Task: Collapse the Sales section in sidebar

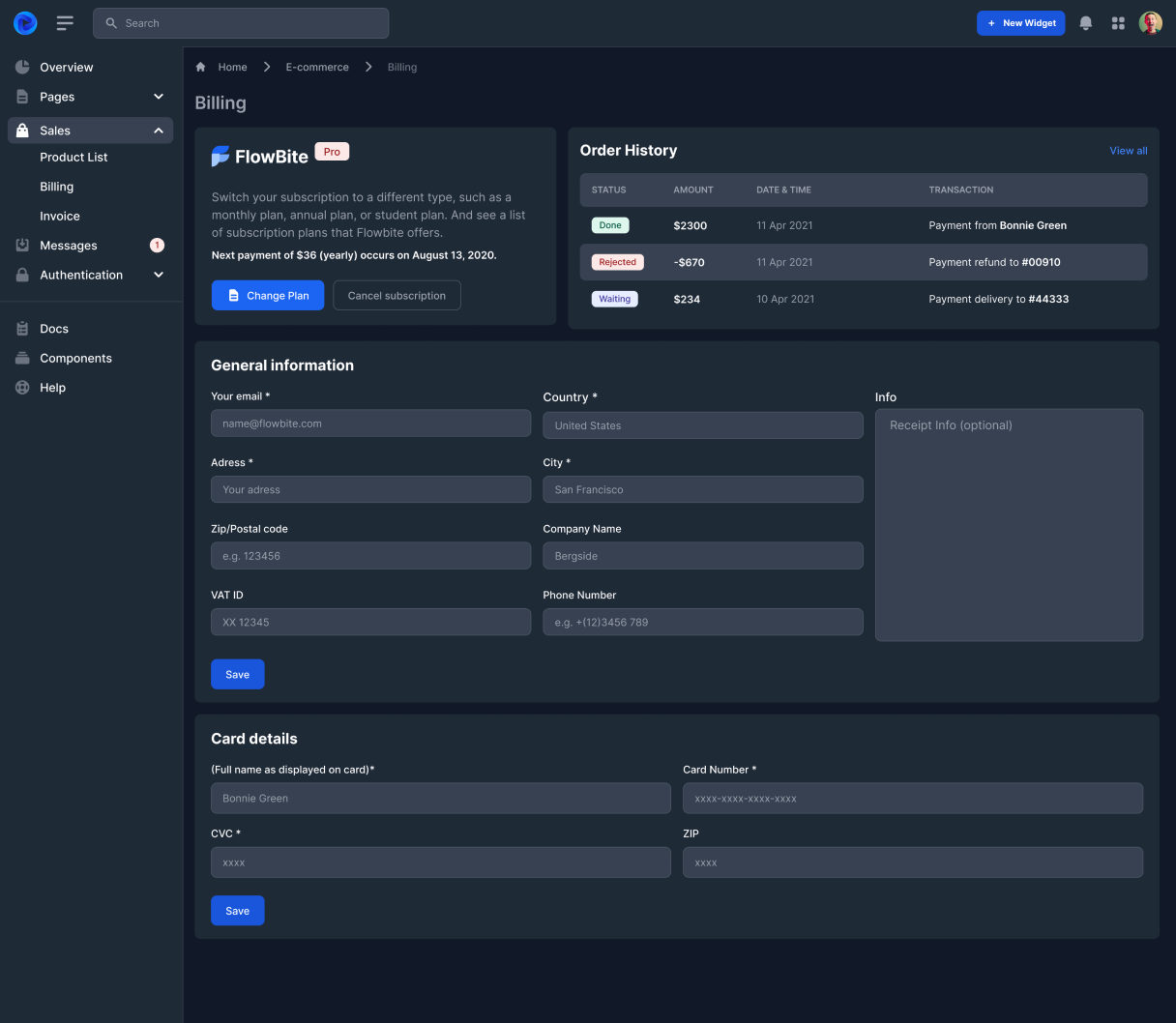Action: click(159, 131)
